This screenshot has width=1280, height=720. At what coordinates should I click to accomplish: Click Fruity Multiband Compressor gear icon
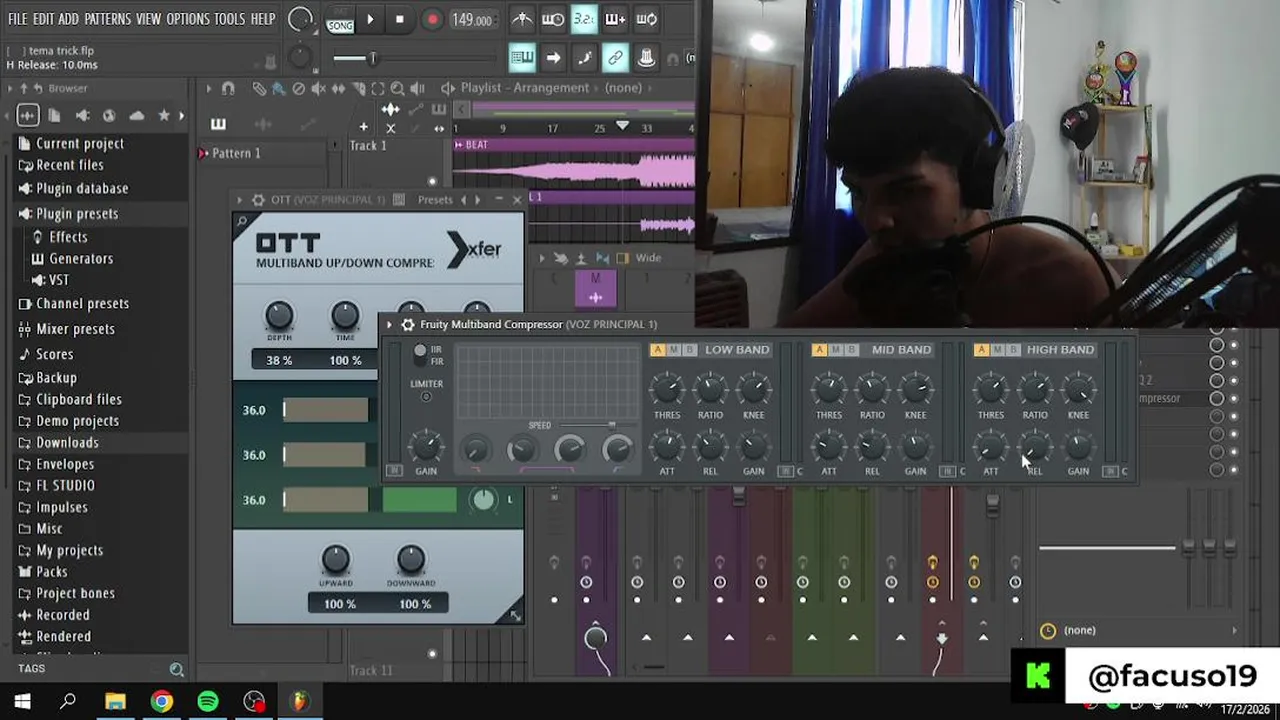[407, 325]
